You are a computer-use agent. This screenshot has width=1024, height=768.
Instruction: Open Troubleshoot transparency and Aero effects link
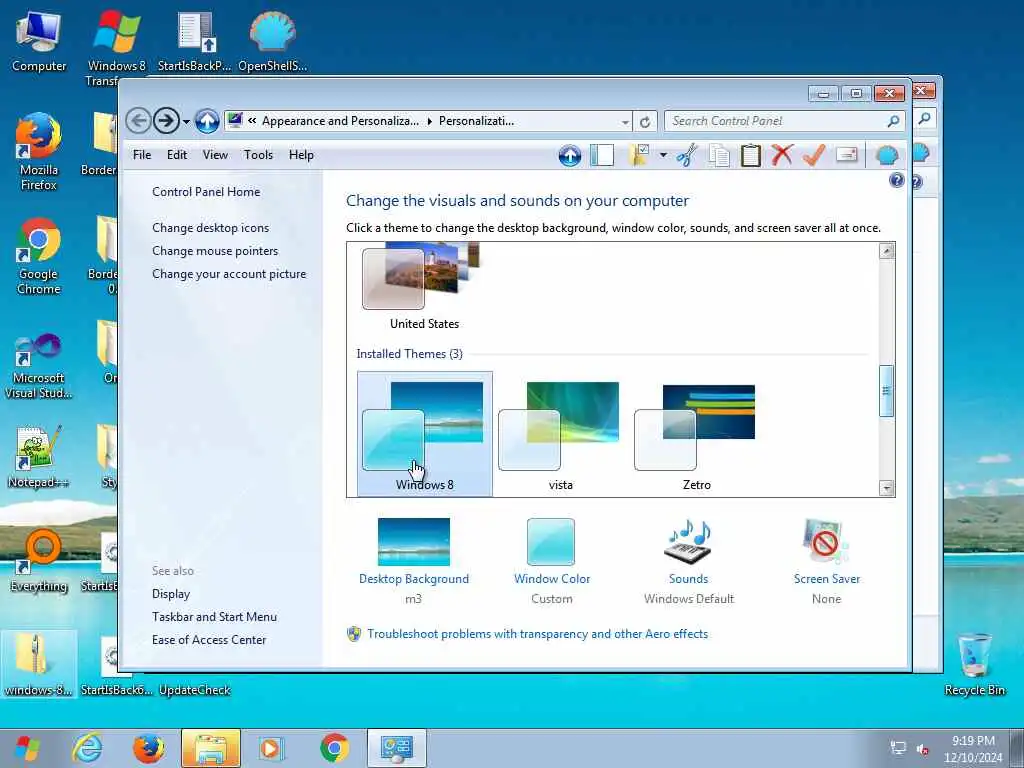(537, 633)
